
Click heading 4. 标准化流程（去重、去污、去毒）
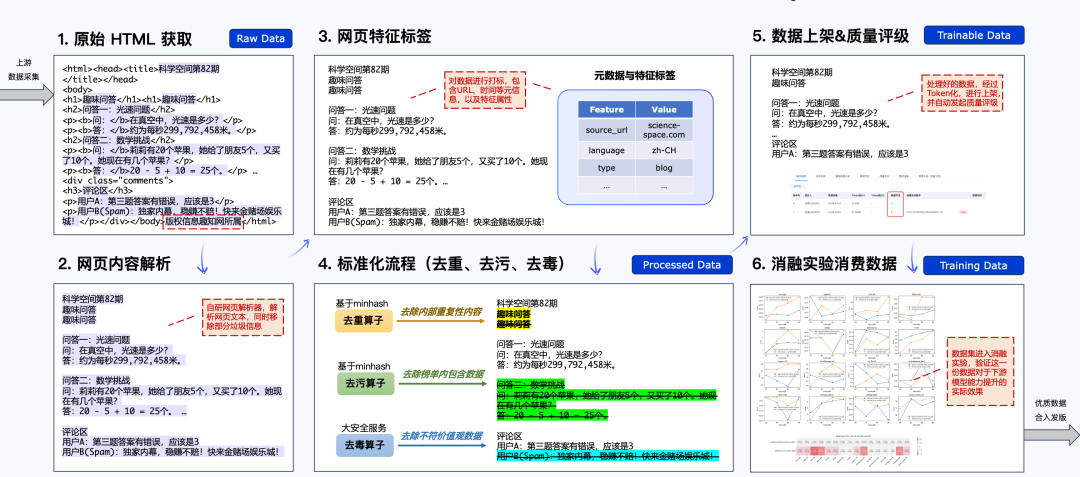(x=442, y=264)
